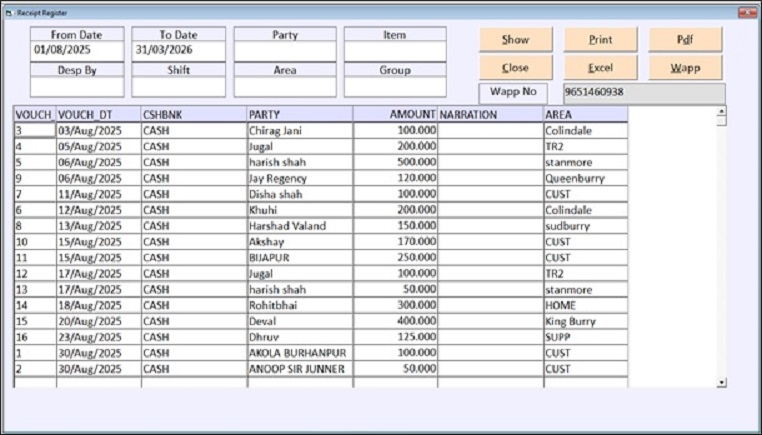Send via the Wapp button

[685, 68]
